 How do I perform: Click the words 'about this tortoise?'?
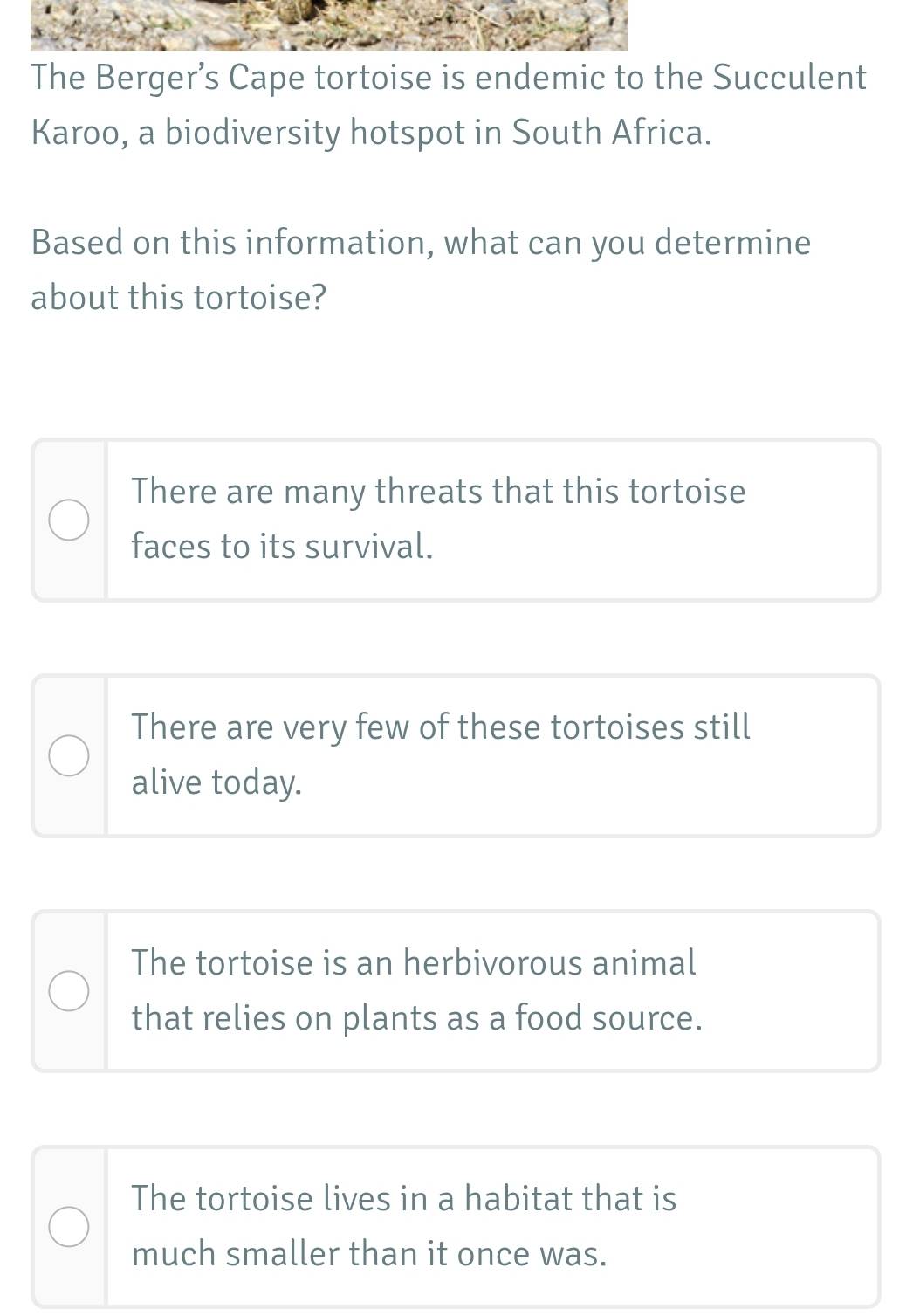(x=178, y=298)
